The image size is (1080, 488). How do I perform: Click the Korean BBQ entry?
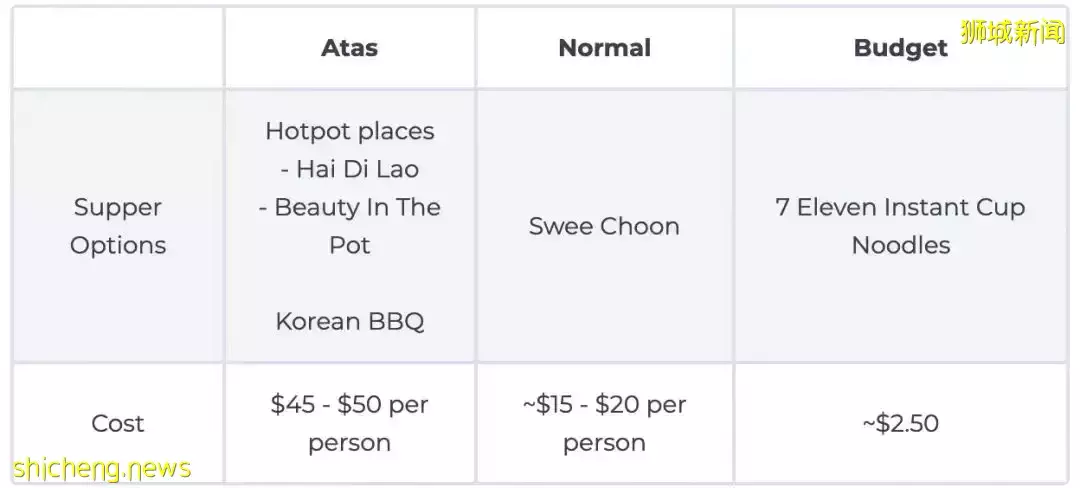(x=349, y=321)
